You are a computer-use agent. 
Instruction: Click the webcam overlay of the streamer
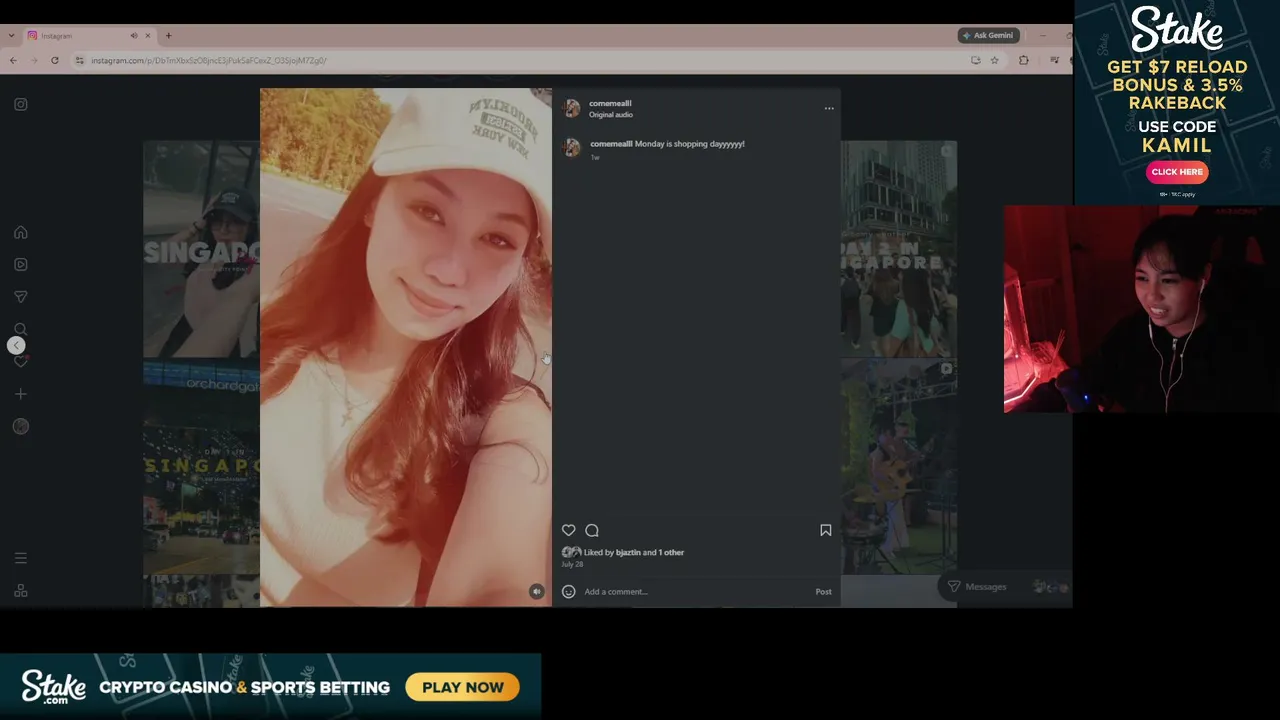pos(1142,309)
